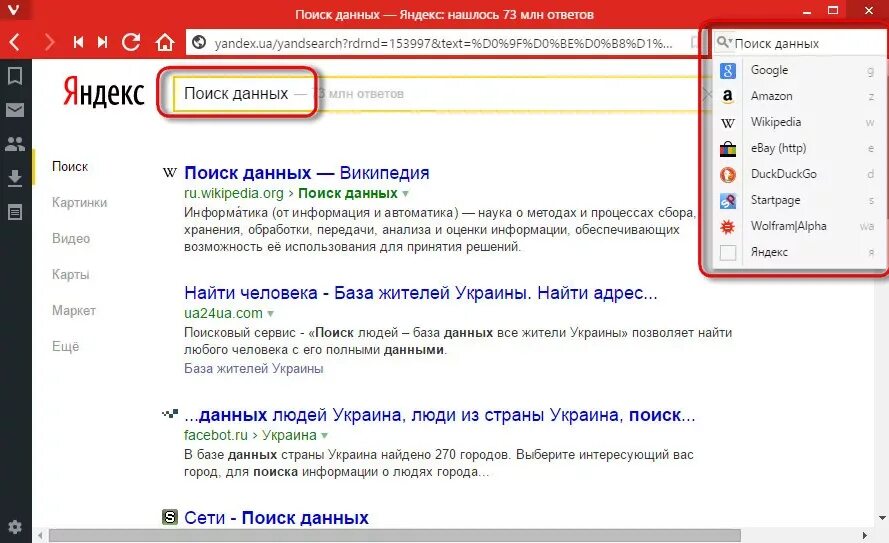Click vertical scrollbar down arrow
Image resolution: width=889 pixels, height=543 pixels.
pyautogui.click(x=882, y=518)
